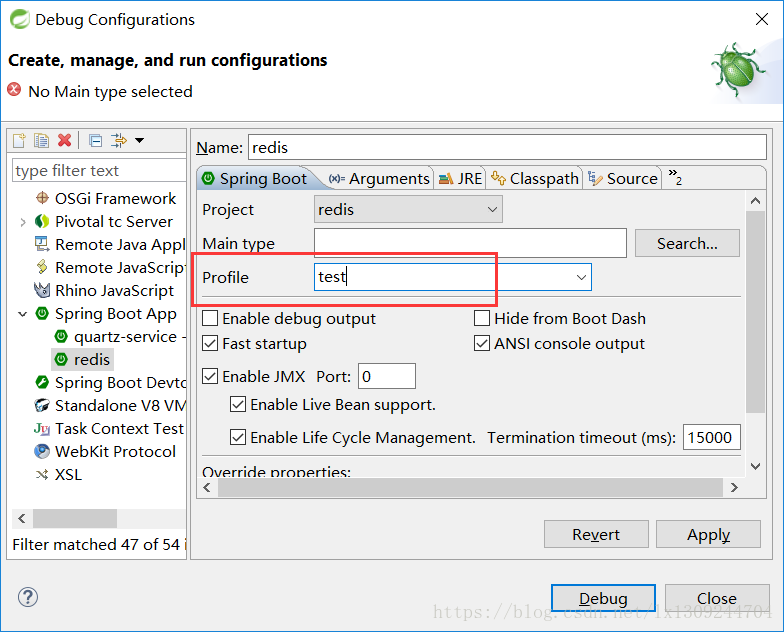Expand the Pivotal tc Server node
This screenshot has height=632, width=784.
[22, 222]
